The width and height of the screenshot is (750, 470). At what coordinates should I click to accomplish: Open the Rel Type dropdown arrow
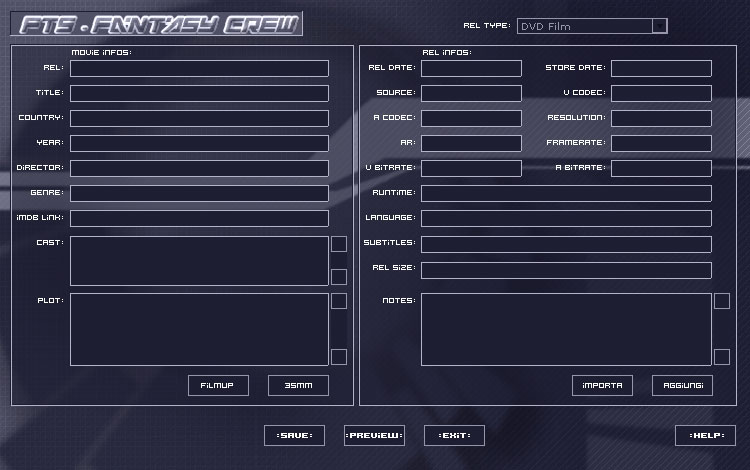tap(659, 26)
